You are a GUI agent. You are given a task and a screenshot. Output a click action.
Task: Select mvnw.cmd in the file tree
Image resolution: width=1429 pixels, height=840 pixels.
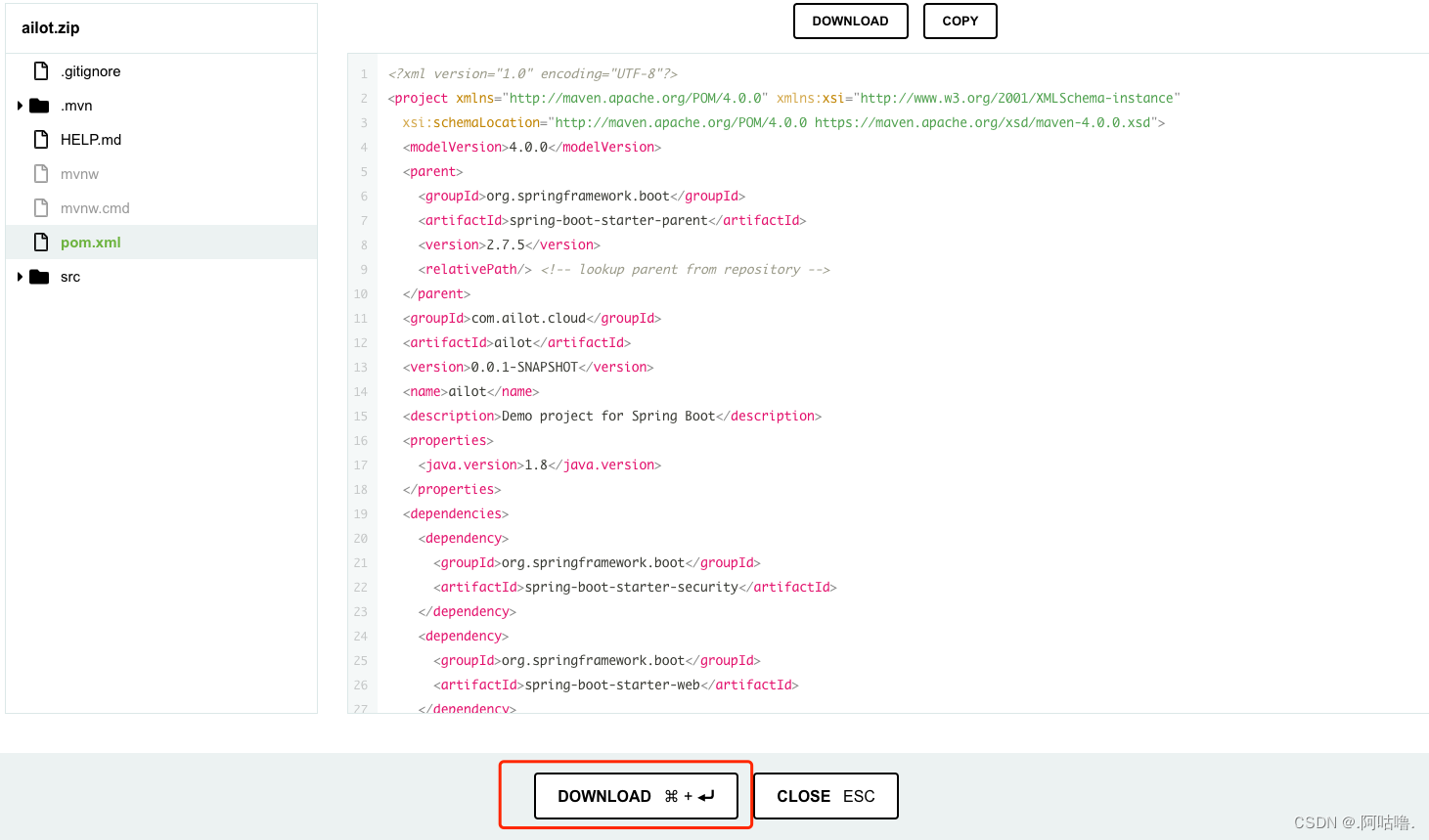(x=95, y=208)
